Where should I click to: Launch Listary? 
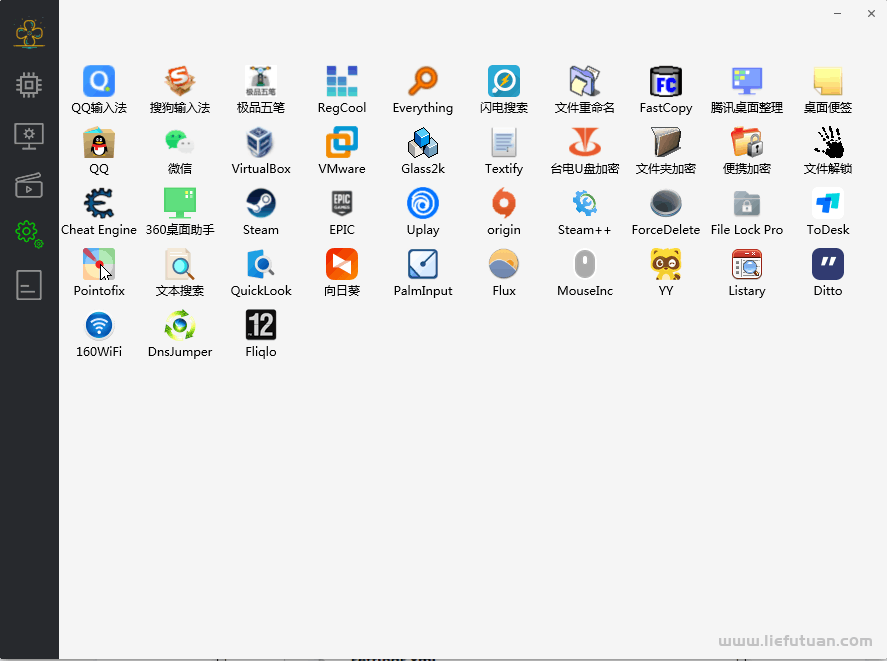pos(747,264)
